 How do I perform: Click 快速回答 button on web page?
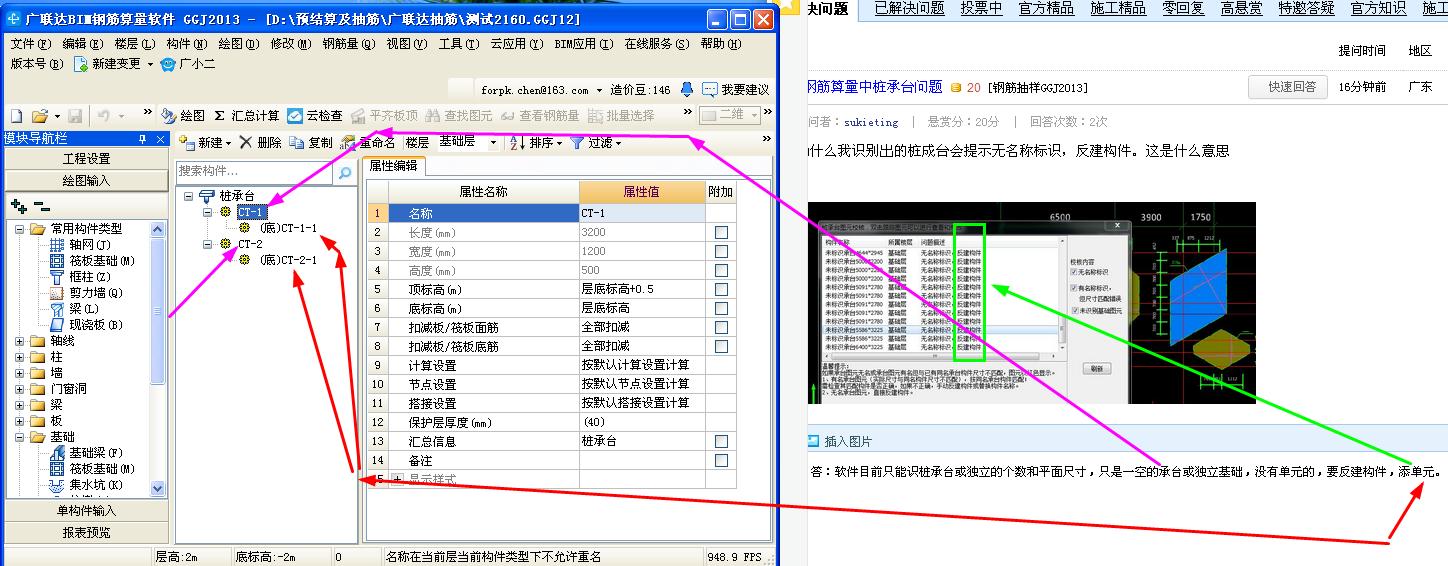[x=1288, y=87]
